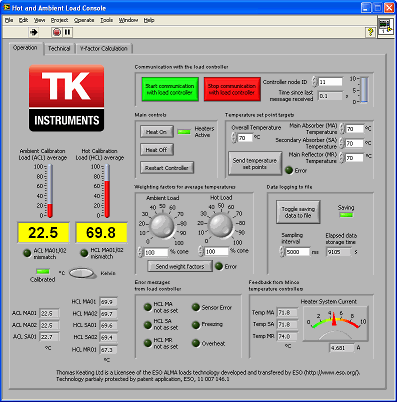This screenshot has width=397, height=402.
Task: Click the Sensor Error LED
Action: (196, 307)
